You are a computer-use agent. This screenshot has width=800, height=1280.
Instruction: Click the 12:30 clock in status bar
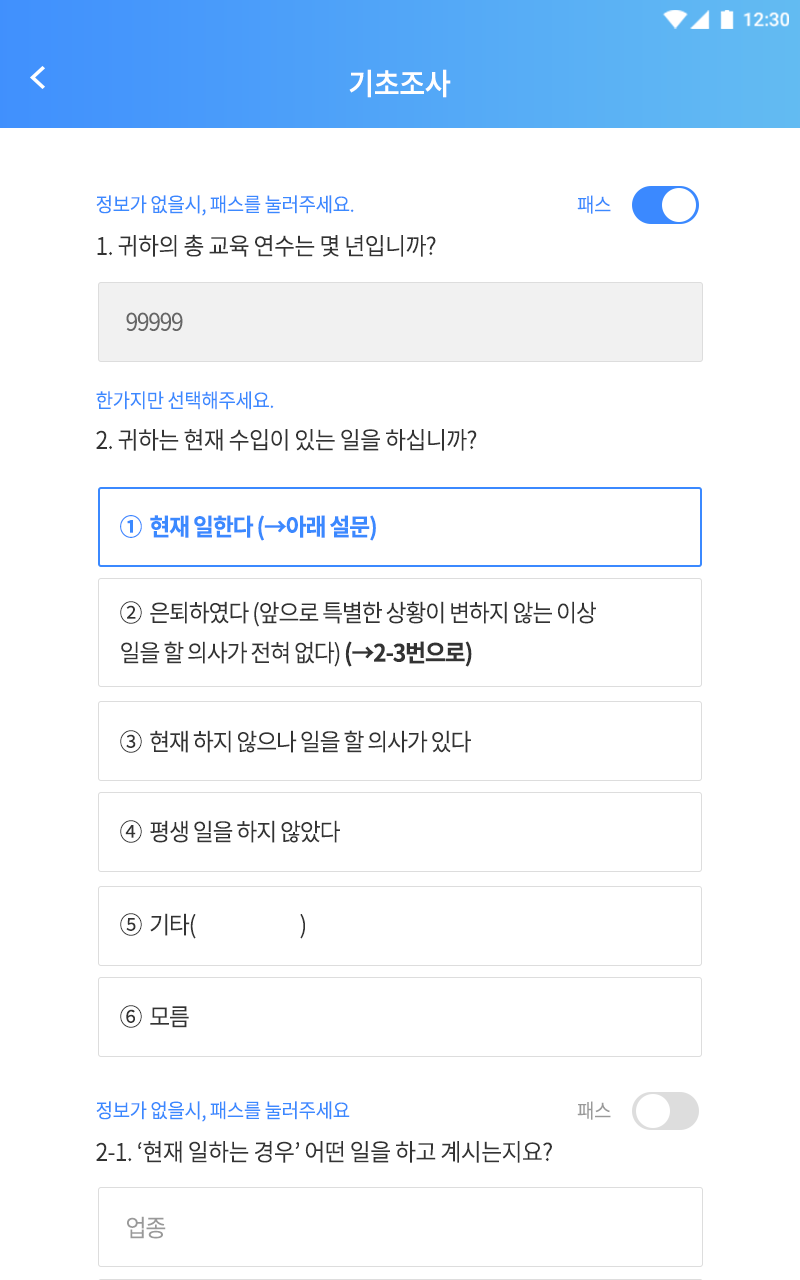point(767,19)
